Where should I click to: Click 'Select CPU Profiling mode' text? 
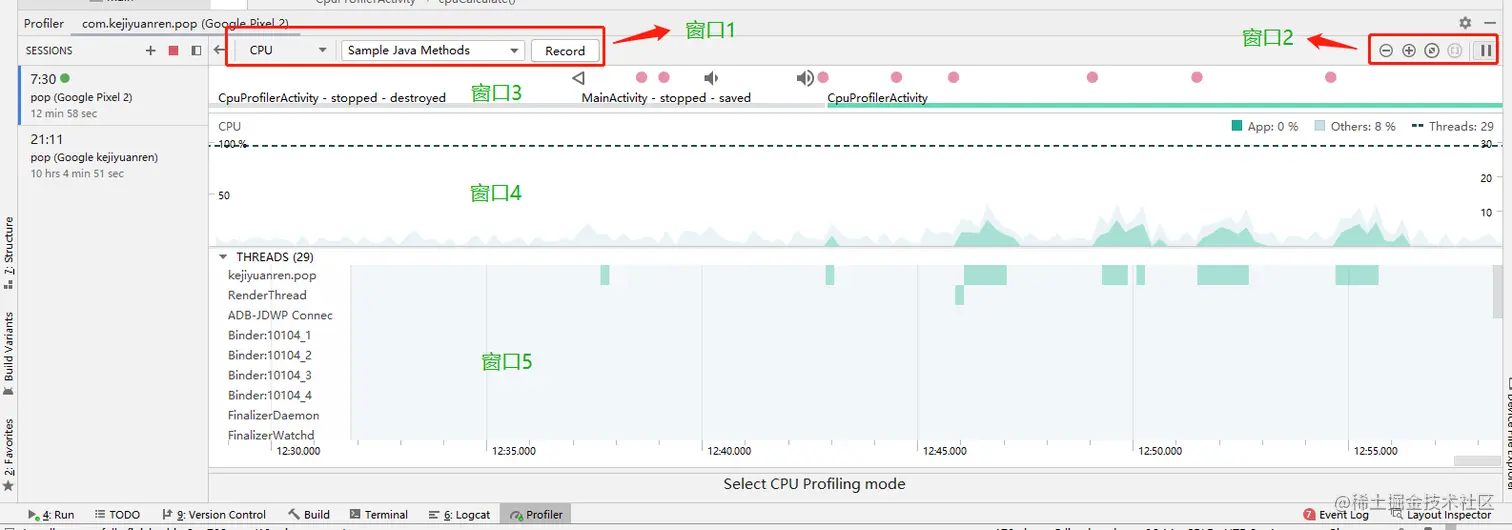tap(815, 484)
